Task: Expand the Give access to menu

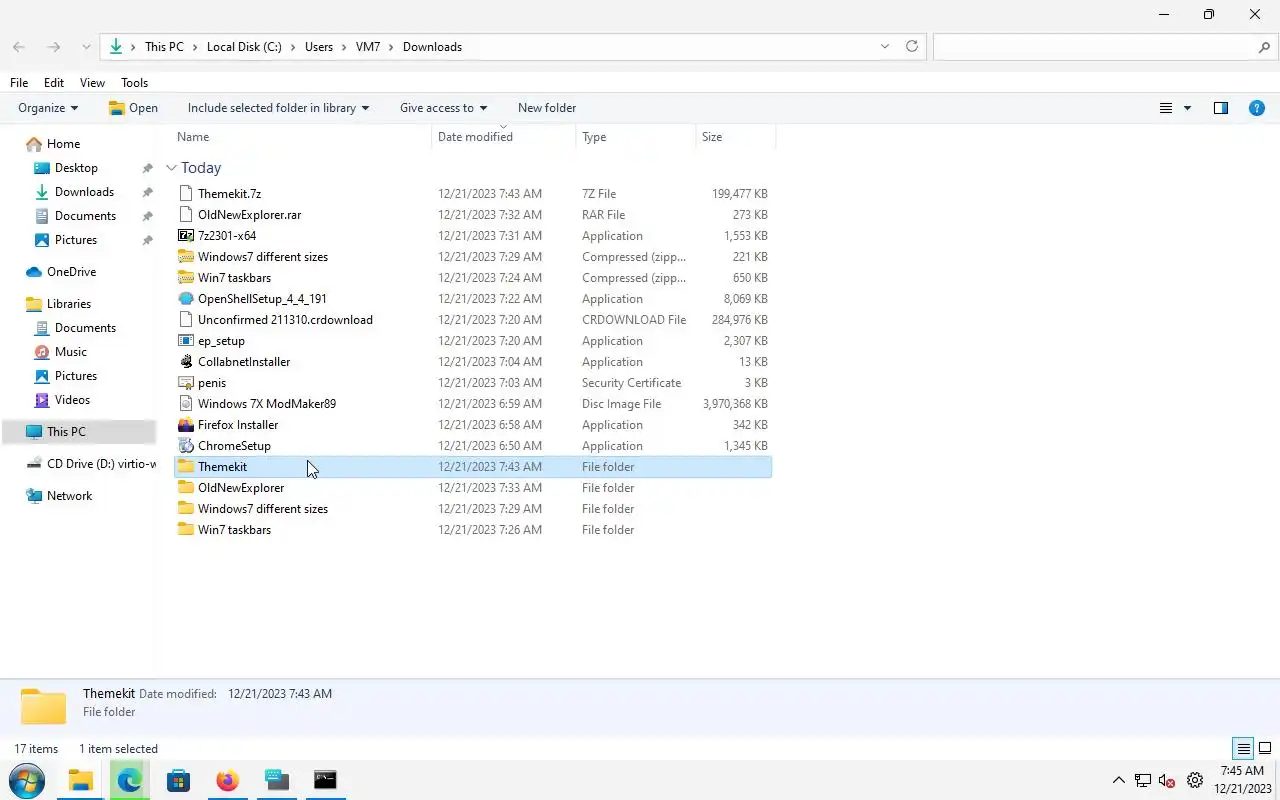Action: coord(443,108)
